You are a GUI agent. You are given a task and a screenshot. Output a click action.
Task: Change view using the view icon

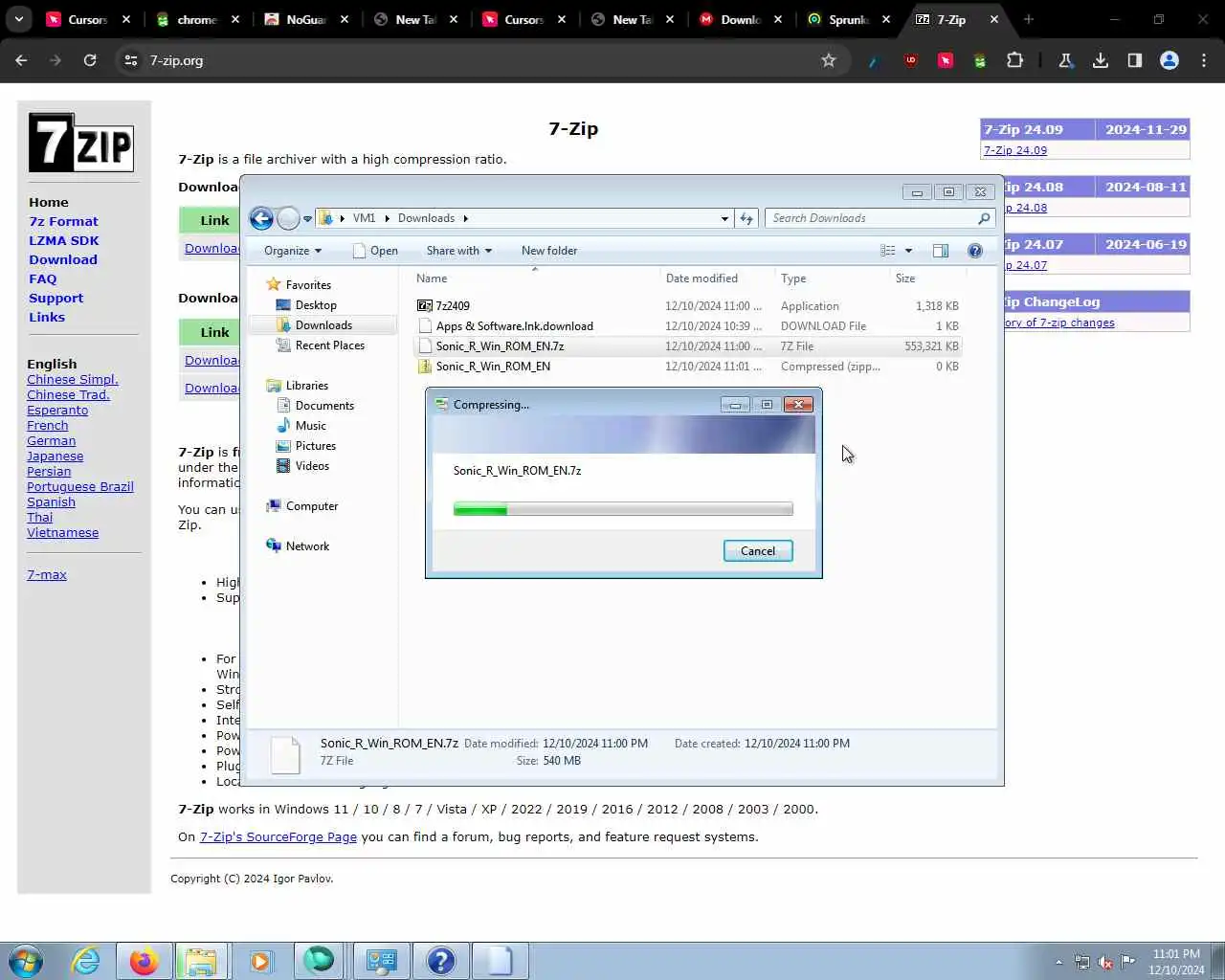888,251
